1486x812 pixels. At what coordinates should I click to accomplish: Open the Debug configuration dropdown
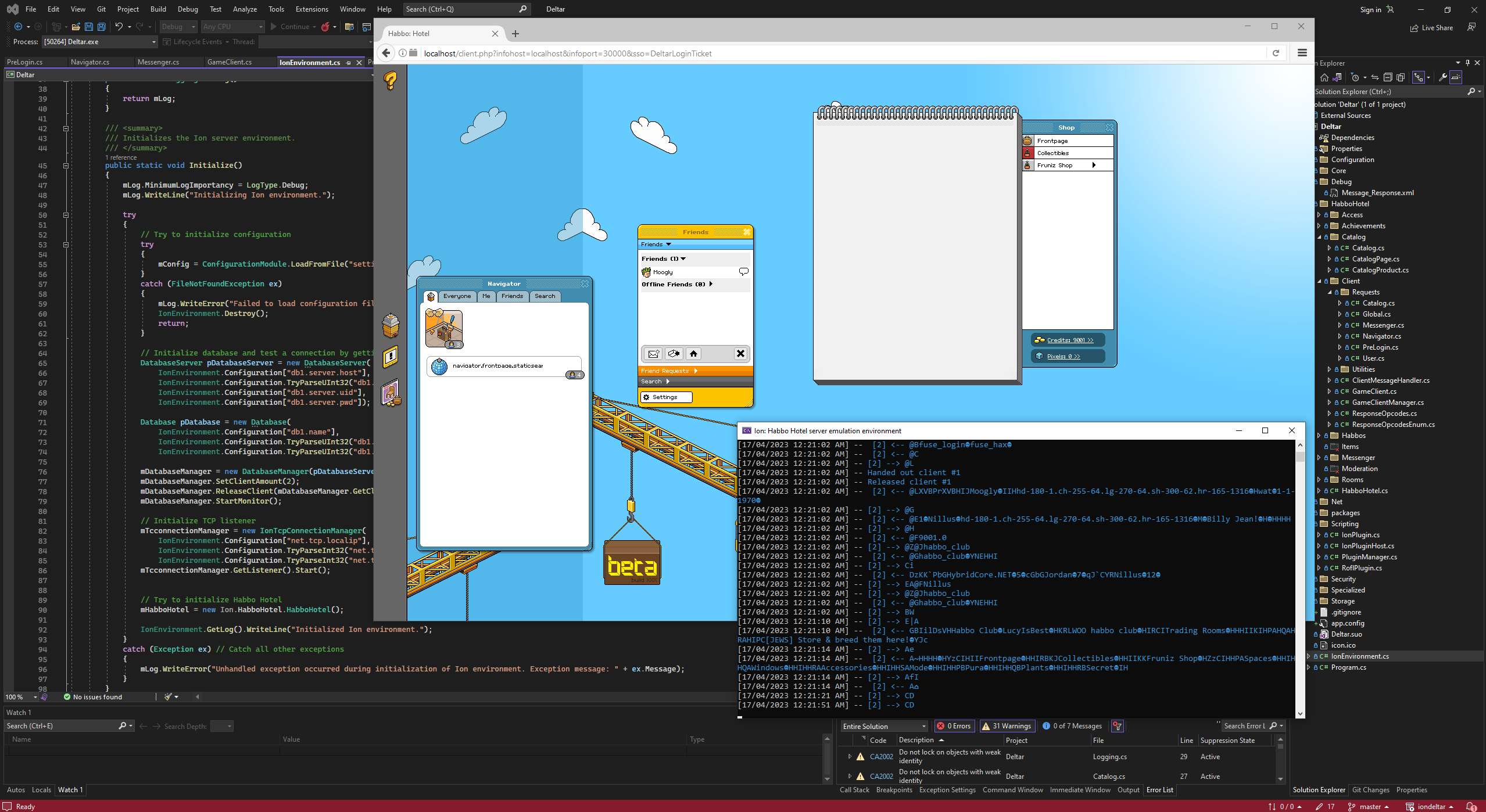click(x=178, y=27)
